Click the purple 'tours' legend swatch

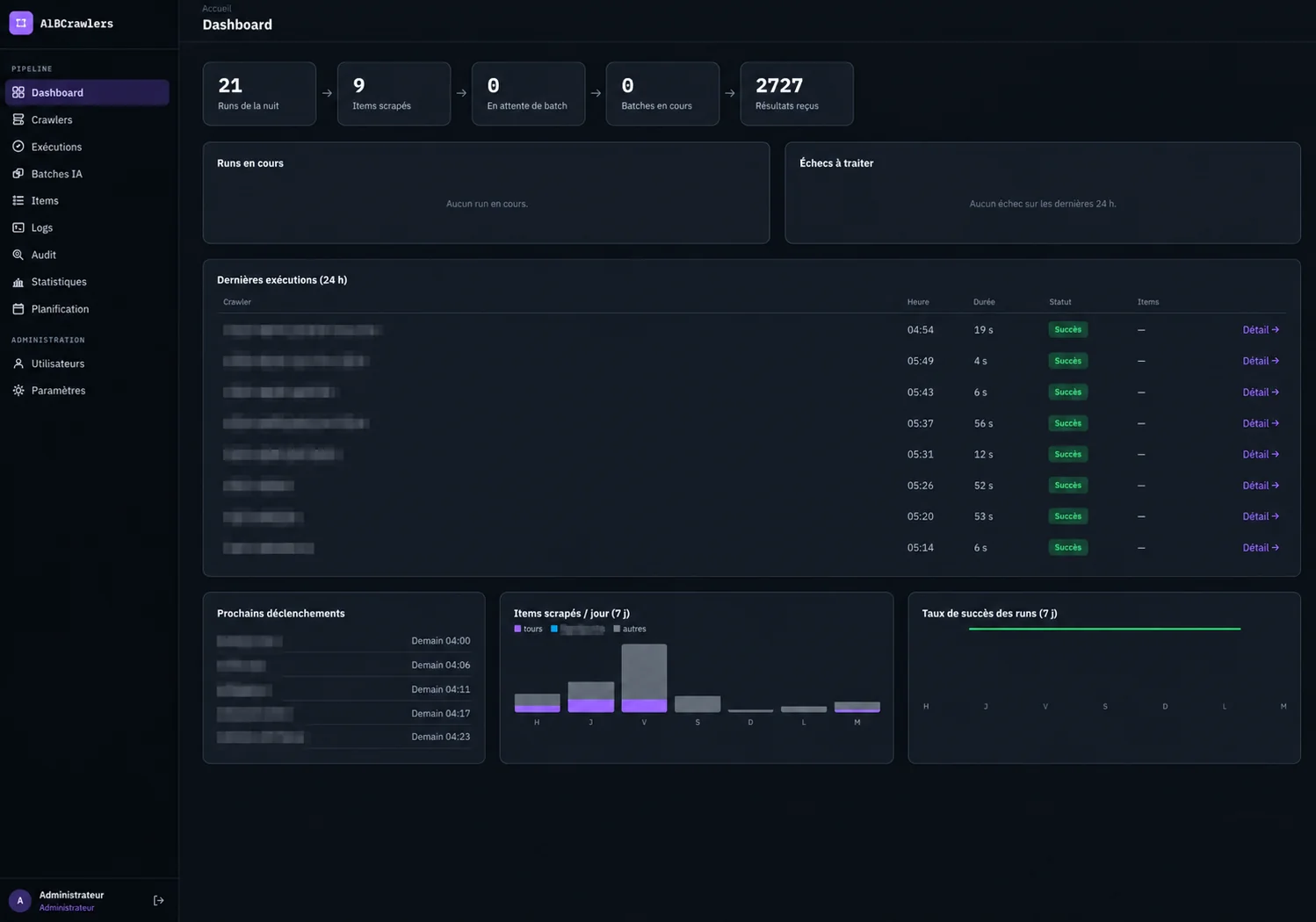coord(517,629)
